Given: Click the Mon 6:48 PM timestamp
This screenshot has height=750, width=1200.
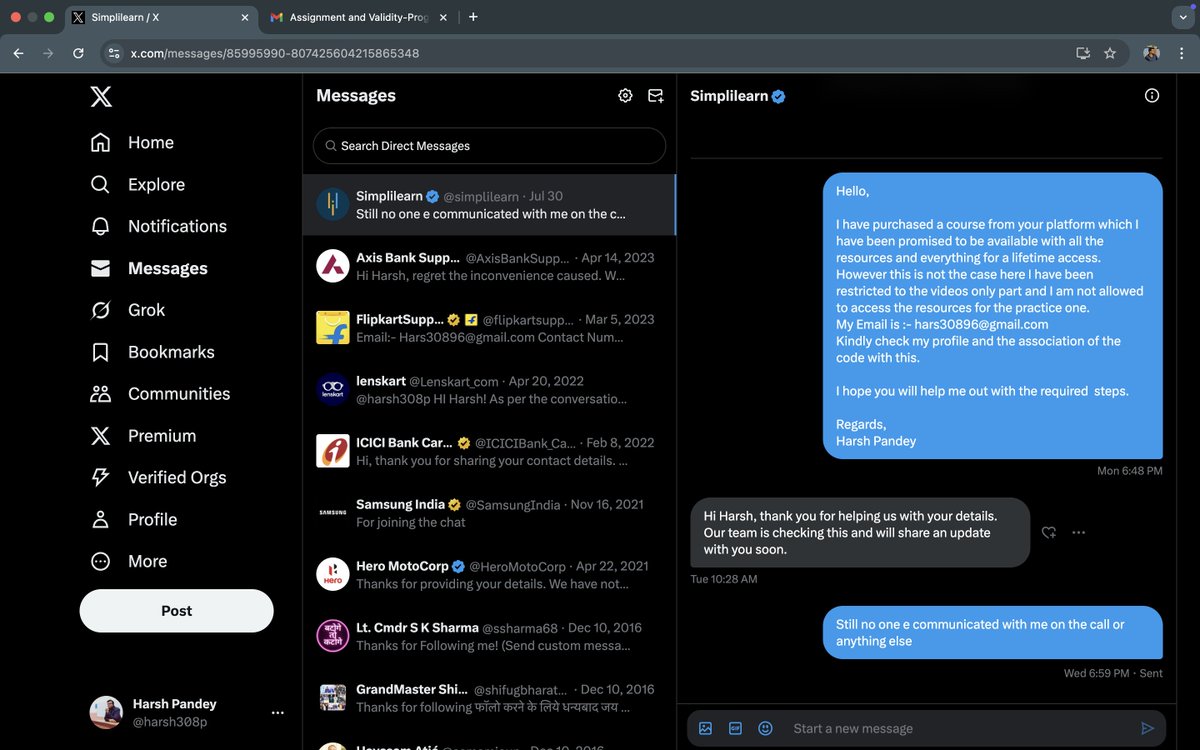Looking at the screenshot, I should pyautogui.click(x=1130, y=470).
